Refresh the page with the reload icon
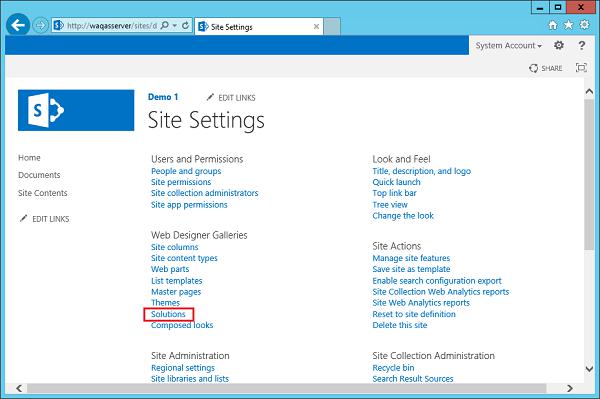 (185, 26)
